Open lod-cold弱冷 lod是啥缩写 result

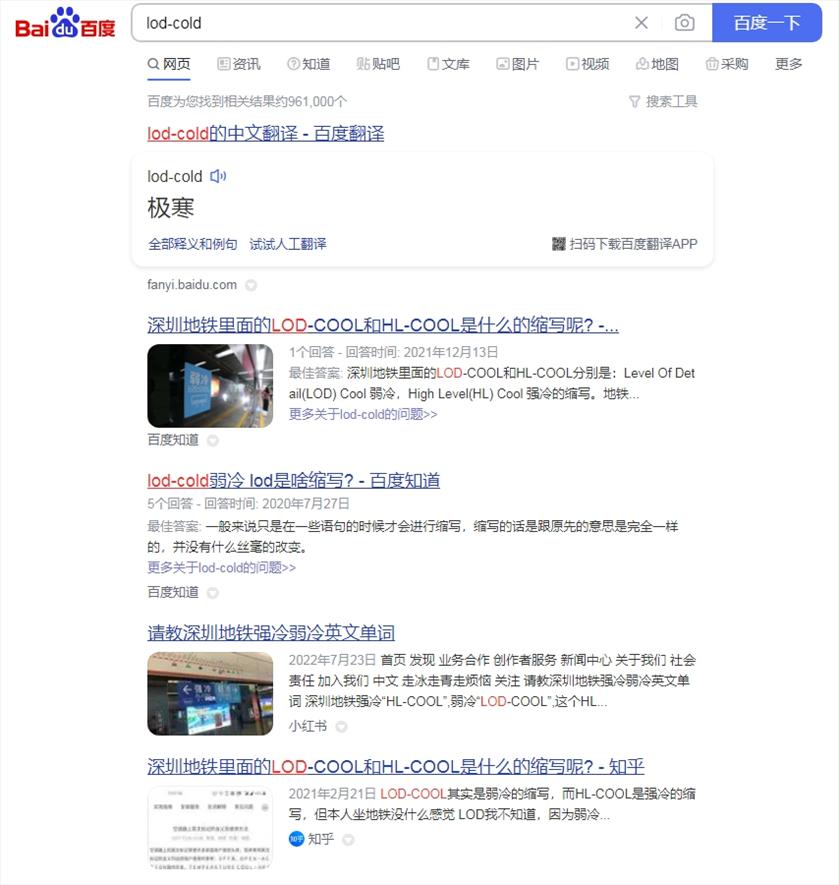tap(294, 480)
